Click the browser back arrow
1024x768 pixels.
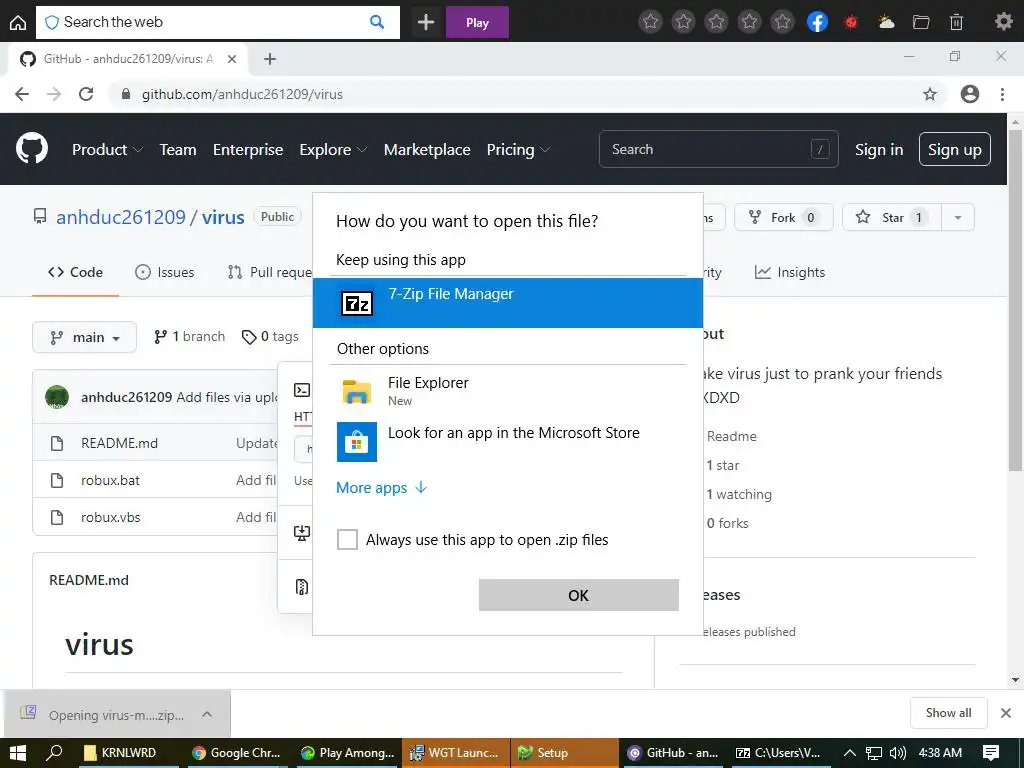[22, 94]
